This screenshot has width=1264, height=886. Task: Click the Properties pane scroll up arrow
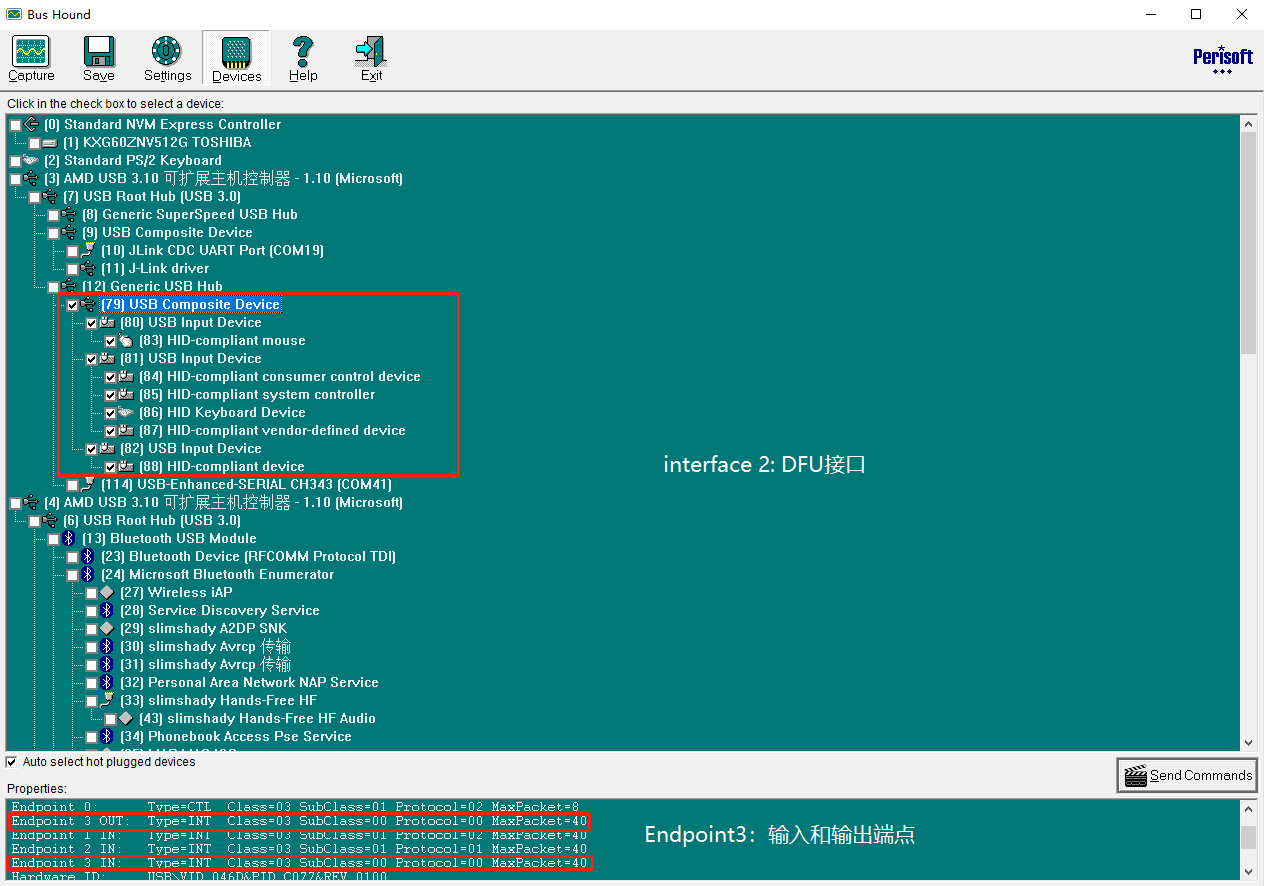point(1248,808)
